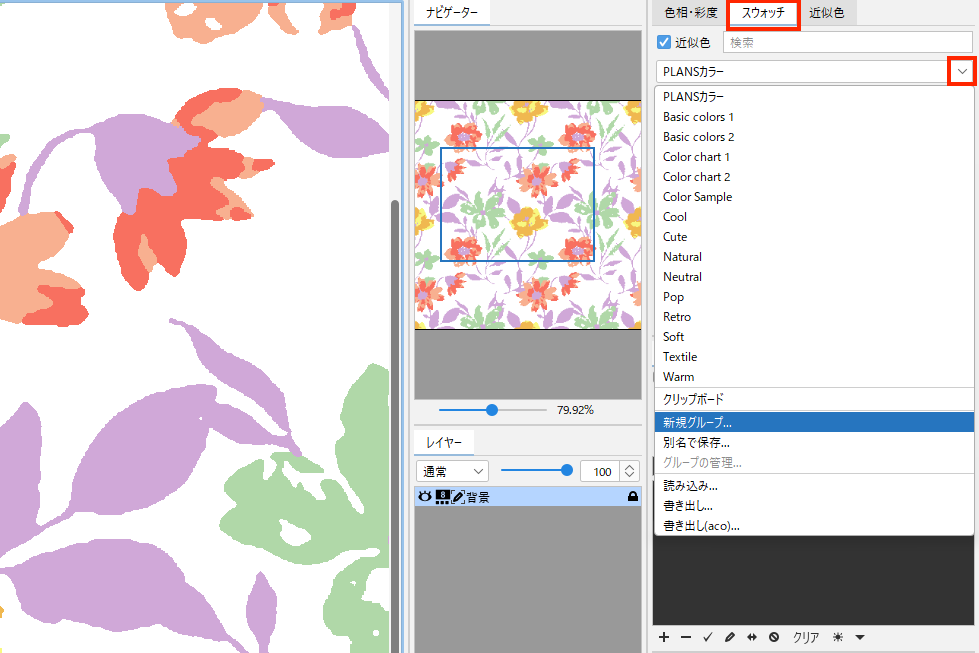Viewport: 979px width, 653px height.
Task: Click the layer opacity value field 100
Action: pos(599,471)
